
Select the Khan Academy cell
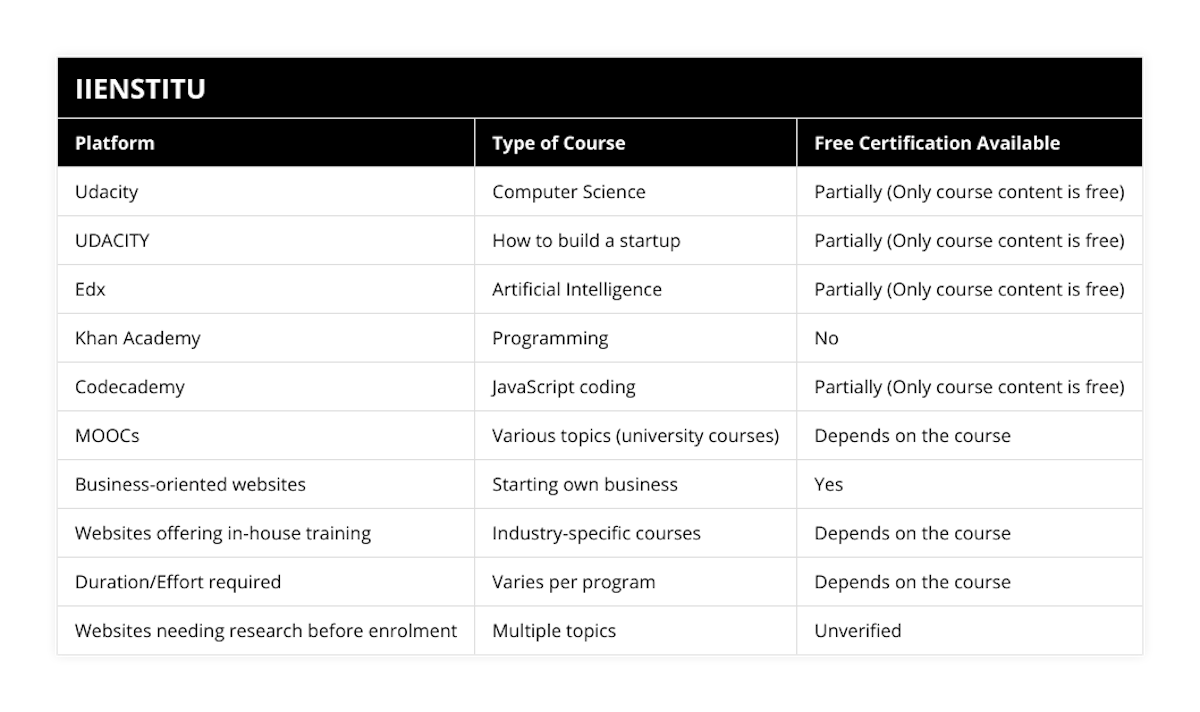point(137,338)
